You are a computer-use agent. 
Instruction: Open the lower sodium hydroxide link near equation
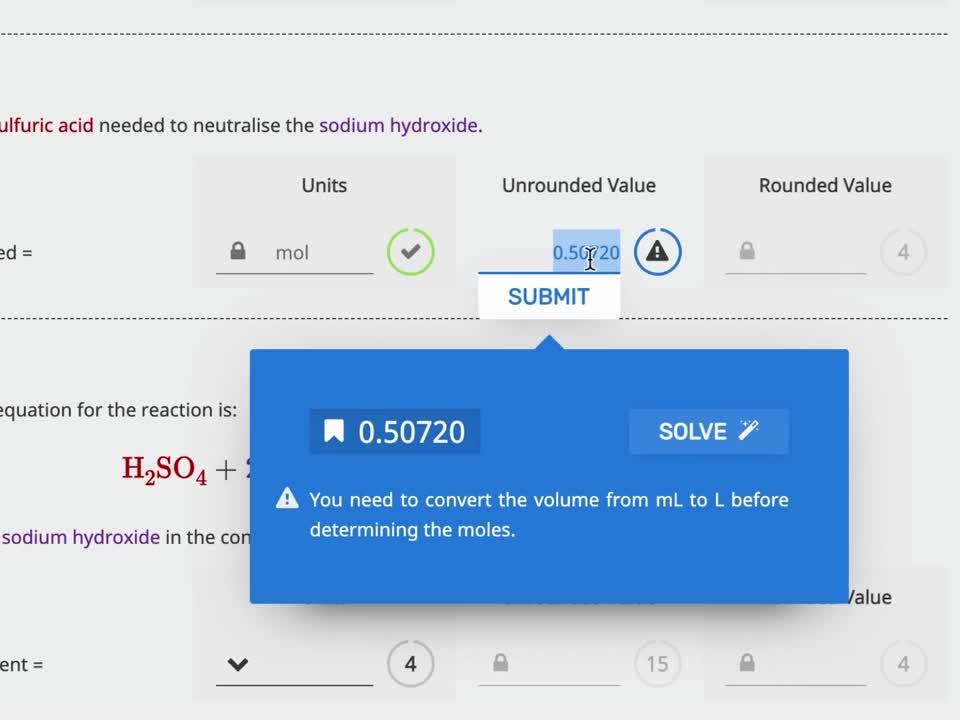pos(81,537)
